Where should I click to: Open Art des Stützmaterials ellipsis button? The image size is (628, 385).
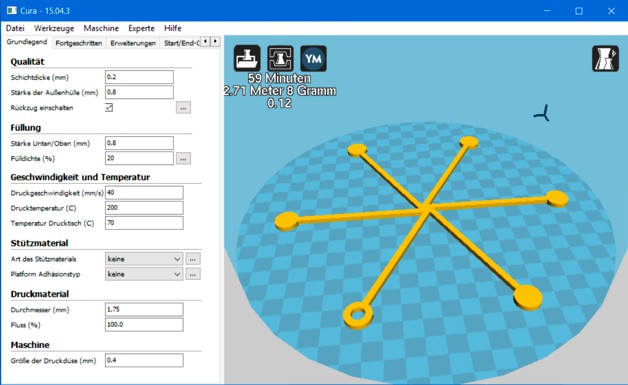click(x=193, y=259)
